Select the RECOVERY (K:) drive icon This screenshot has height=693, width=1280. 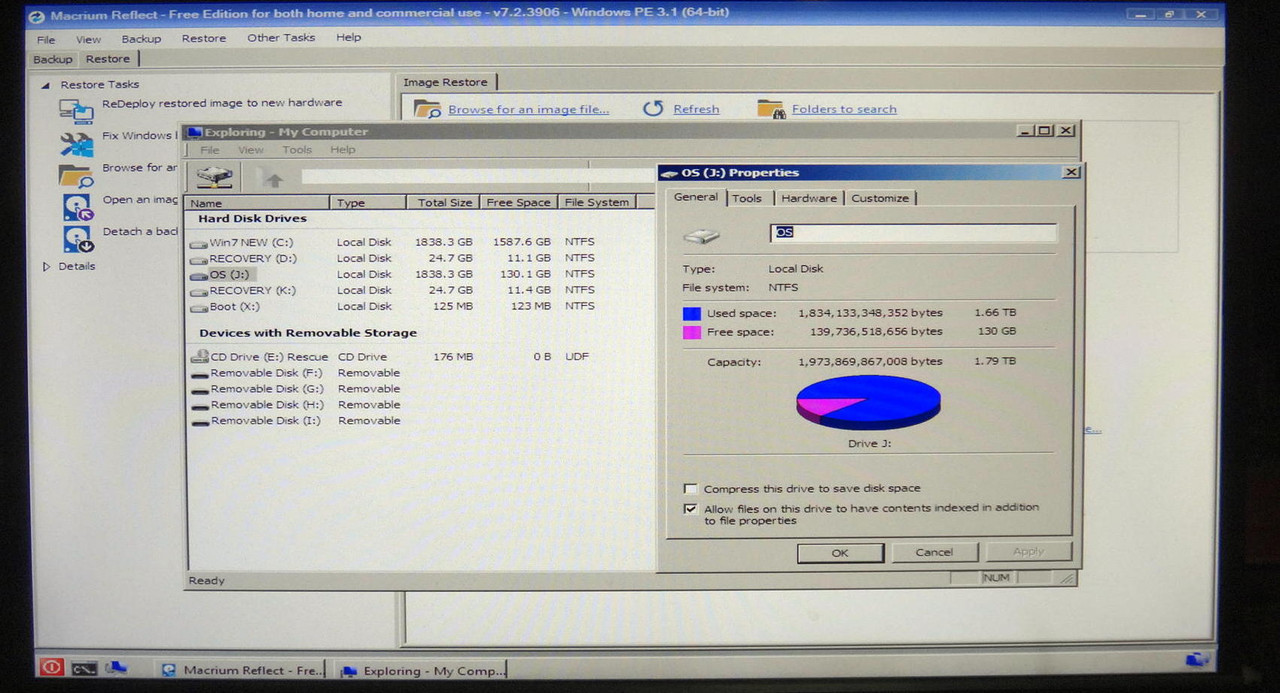(198, 290)
